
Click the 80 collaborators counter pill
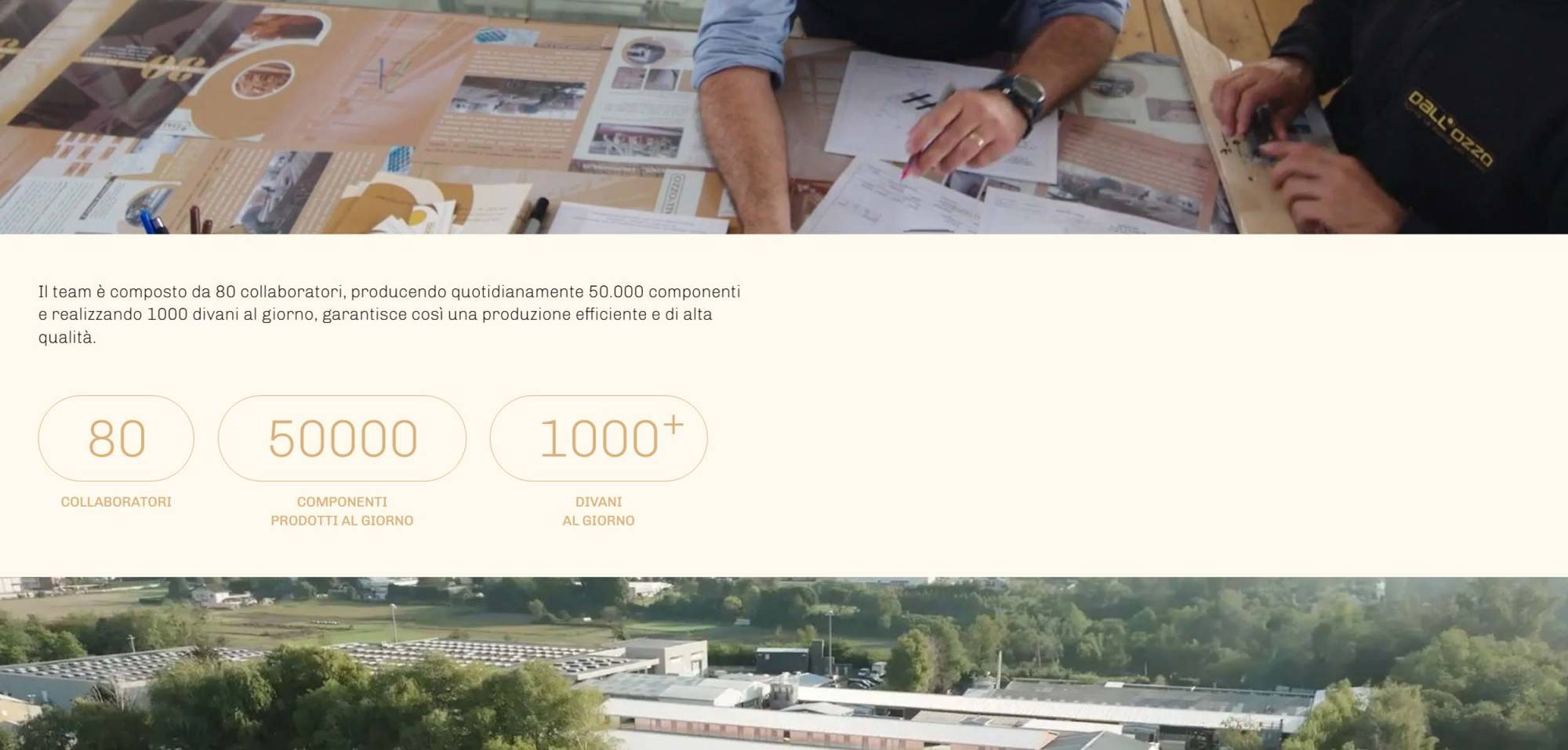(x=116, y=438)
